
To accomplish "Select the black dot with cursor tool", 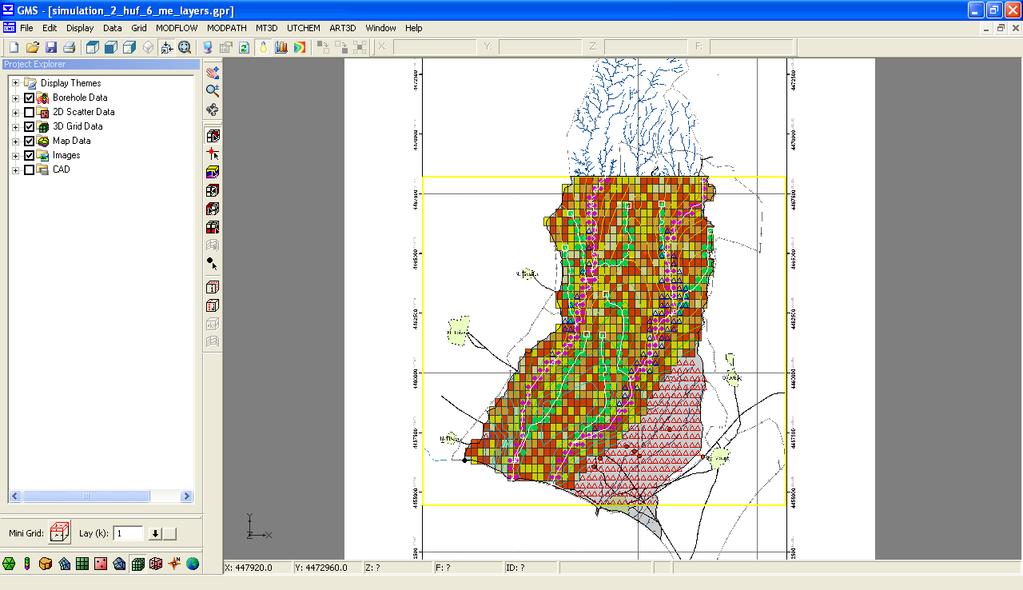I will click(x=212, y=264).
